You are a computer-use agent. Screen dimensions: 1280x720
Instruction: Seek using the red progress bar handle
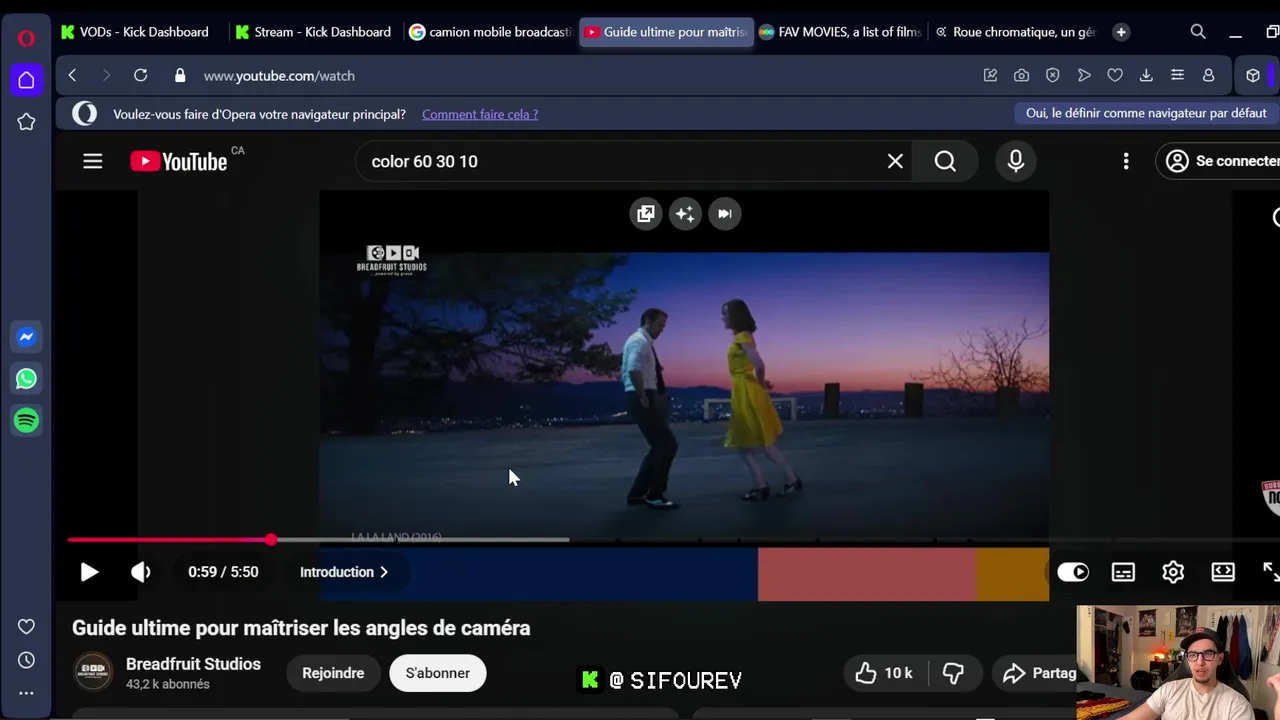[271, 540]
